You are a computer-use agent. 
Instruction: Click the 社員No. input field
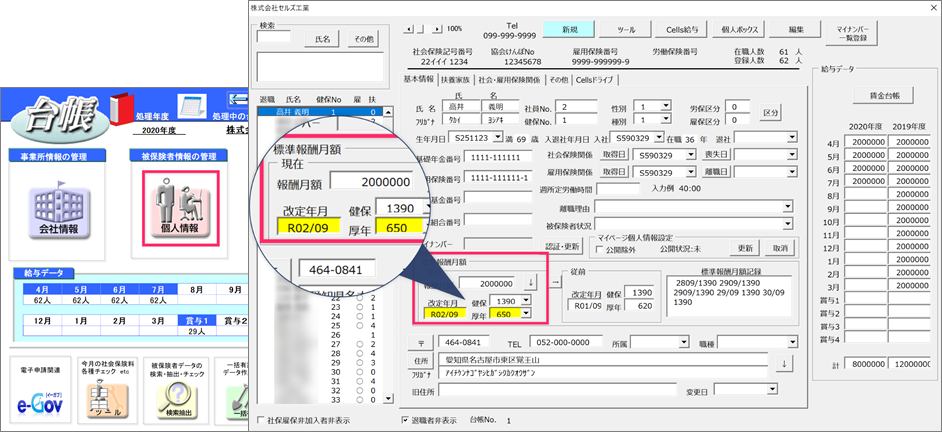pos(576,106)
